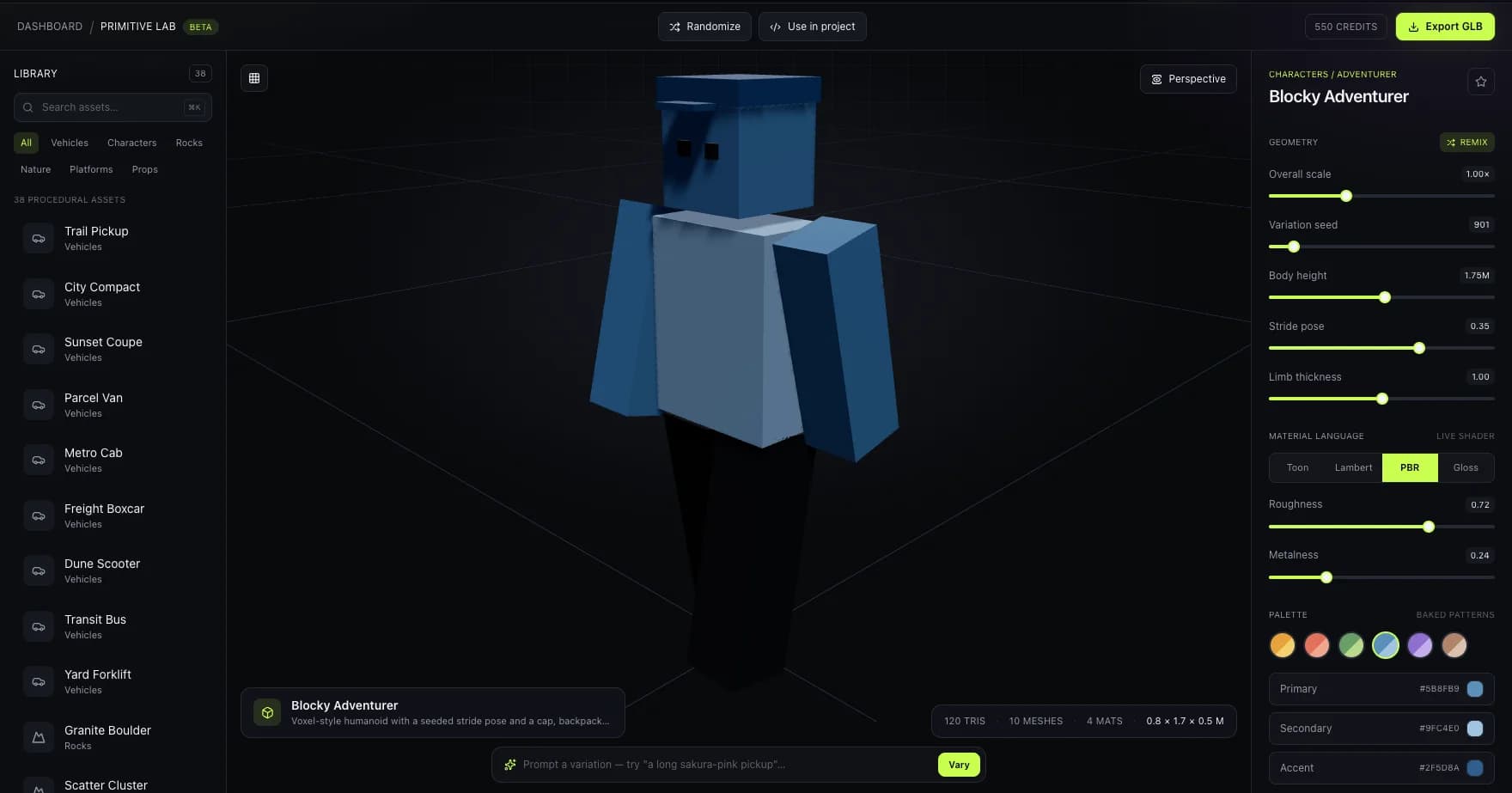Focus the Search assets field
This screenshot has height=793, width=1512.
(113, 107)
